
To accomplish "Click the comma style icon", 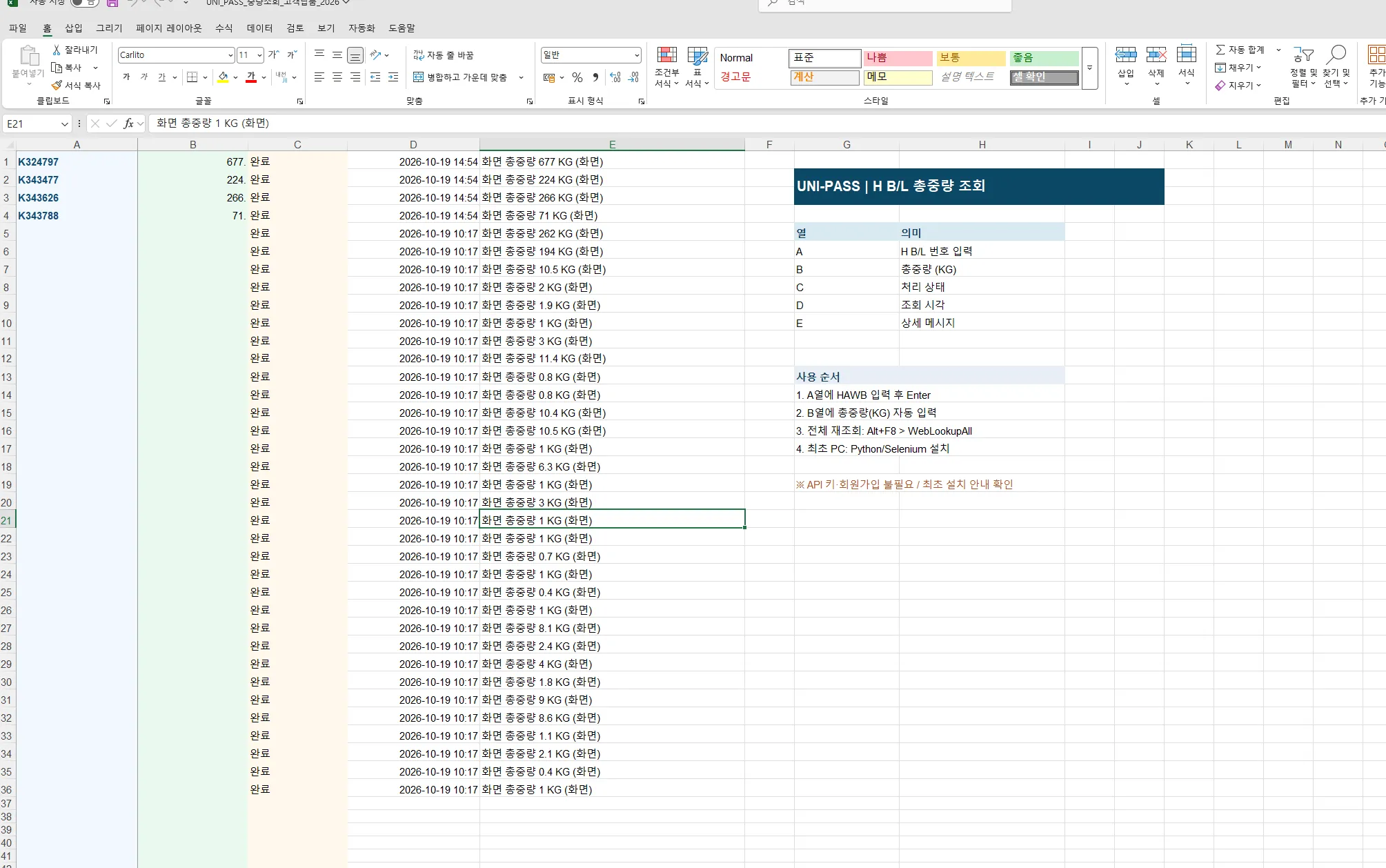I will (x=595, y=77).
